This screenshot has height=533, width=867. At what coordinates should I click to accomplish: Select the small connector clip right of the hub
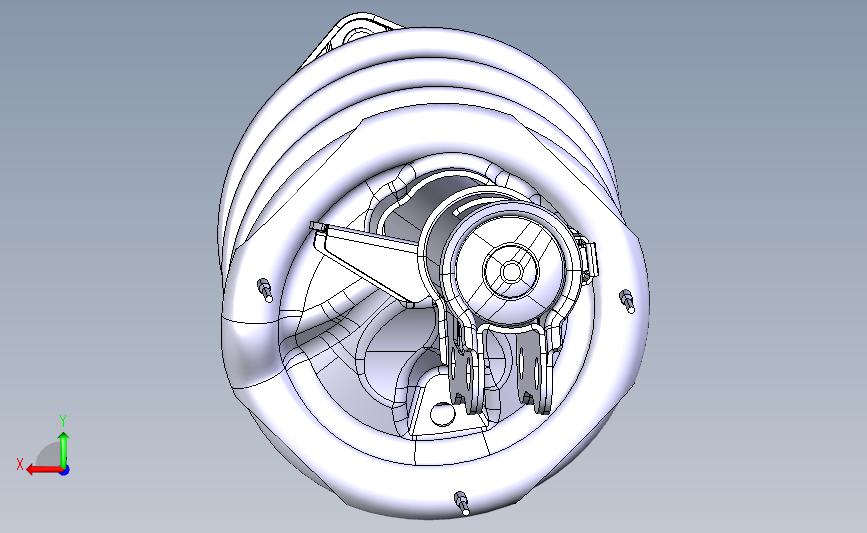click(x=589, y=258)
